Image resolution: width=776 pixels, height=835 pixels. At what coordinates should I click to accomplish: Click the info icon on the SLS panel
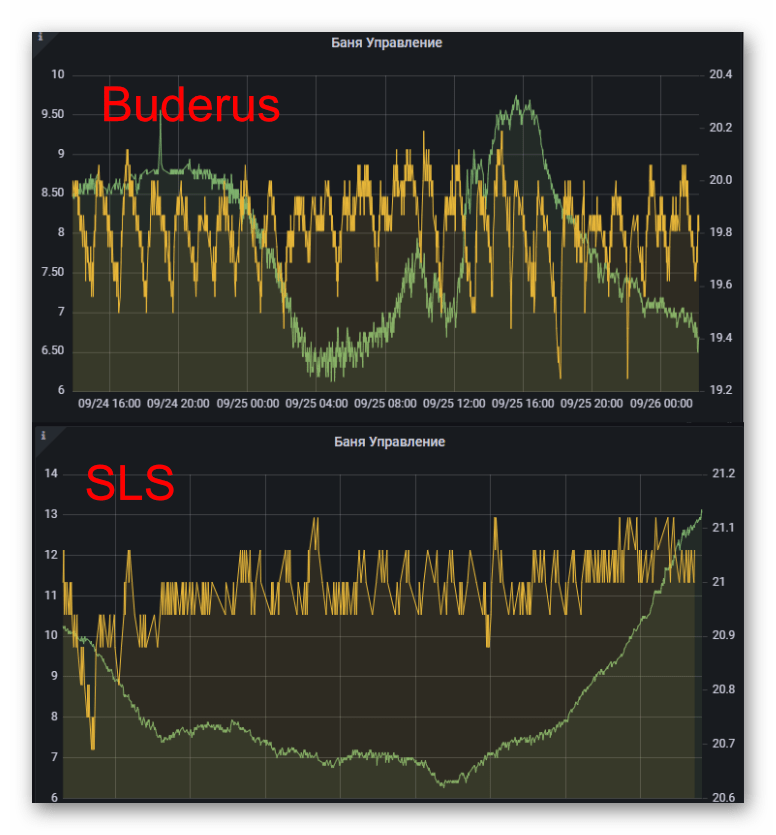(41, 435)
